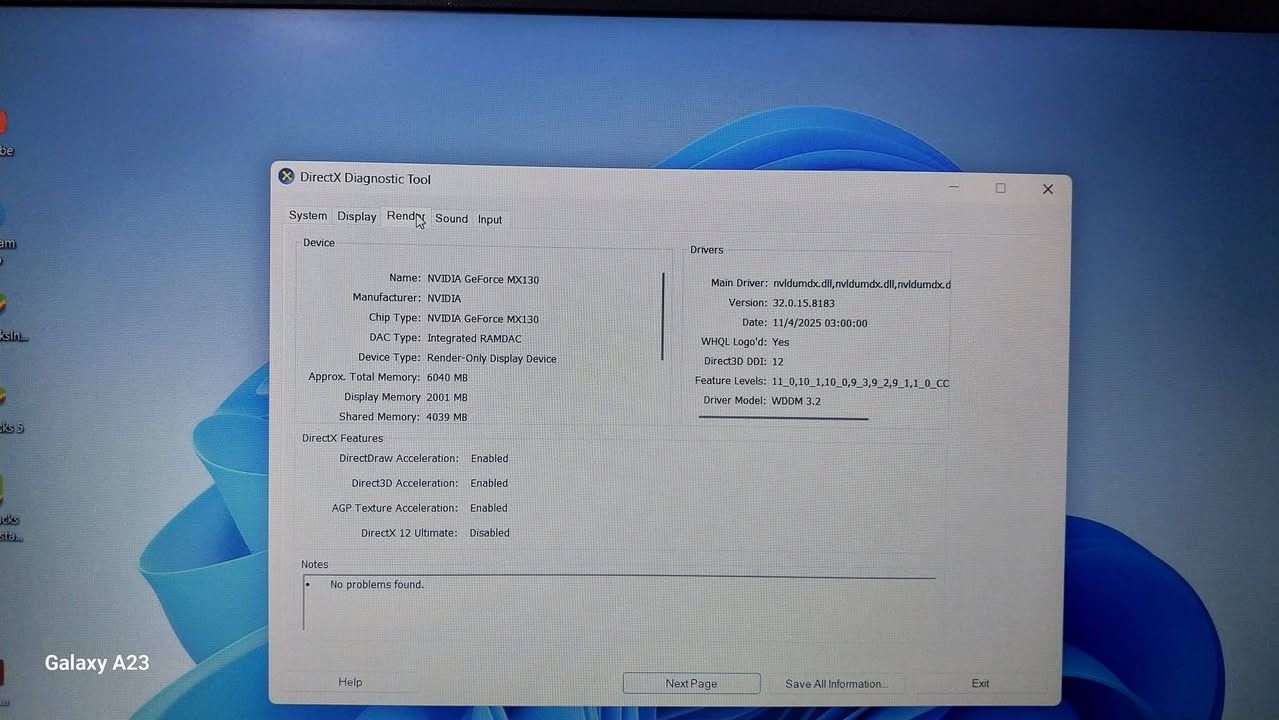Click the Exit button
1279x720 pixels.
(980, 684)
